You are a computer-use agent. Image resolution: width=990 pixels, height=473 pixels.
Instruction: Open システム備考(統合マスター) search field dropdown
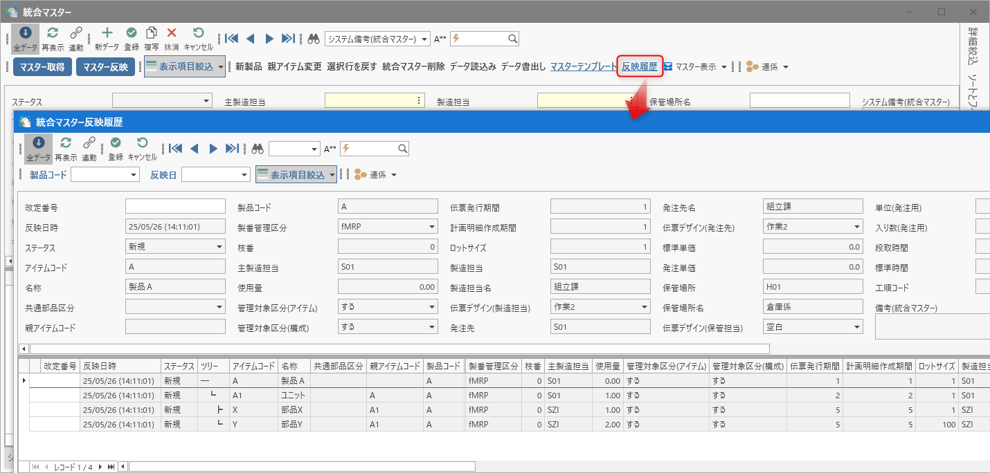point(425,39)
